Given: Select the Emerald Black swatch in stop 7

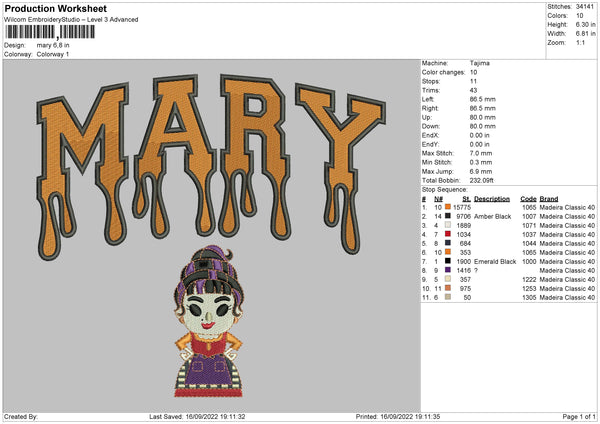Looking at the screenshot, I should pos(448,261).
